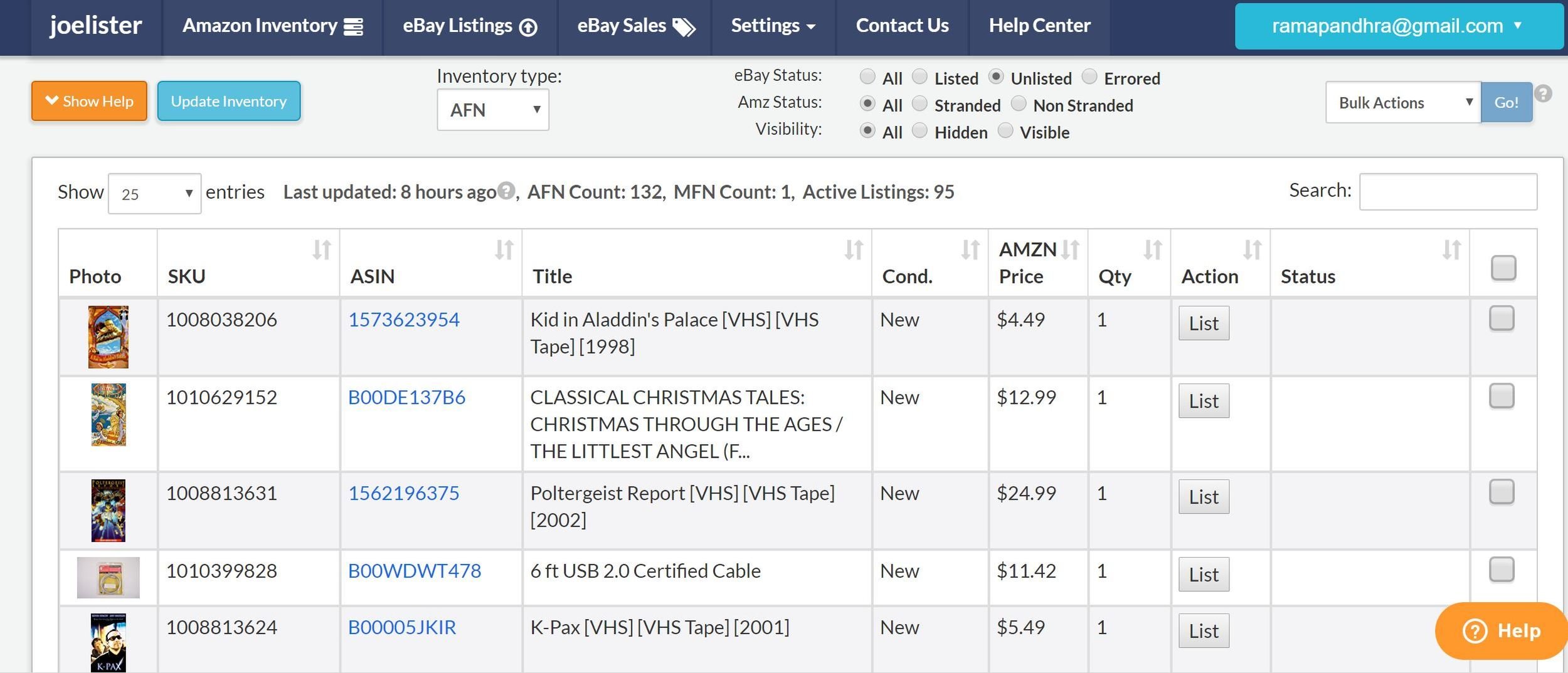Click List for K-Pax VHS
This screenshot has height=673, width=1568.
1204,631
